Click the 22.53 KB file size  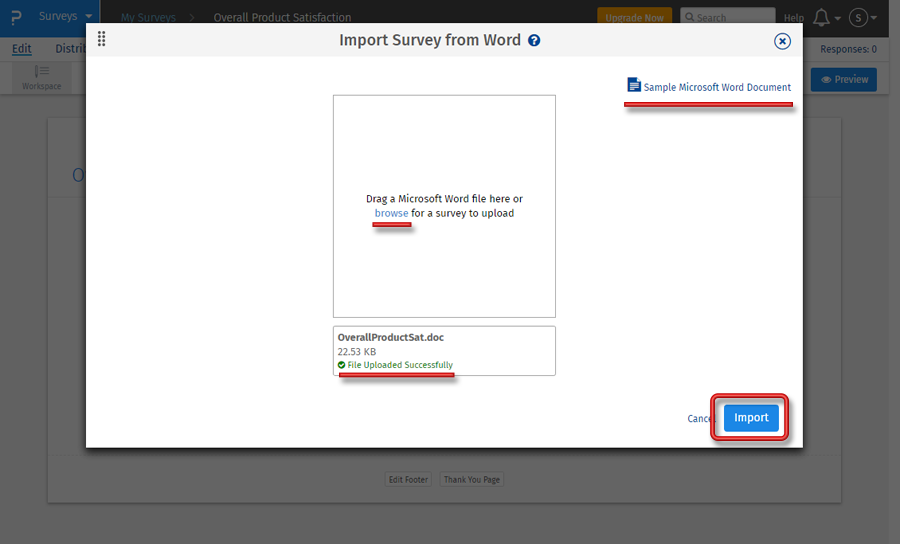[356, 351]
